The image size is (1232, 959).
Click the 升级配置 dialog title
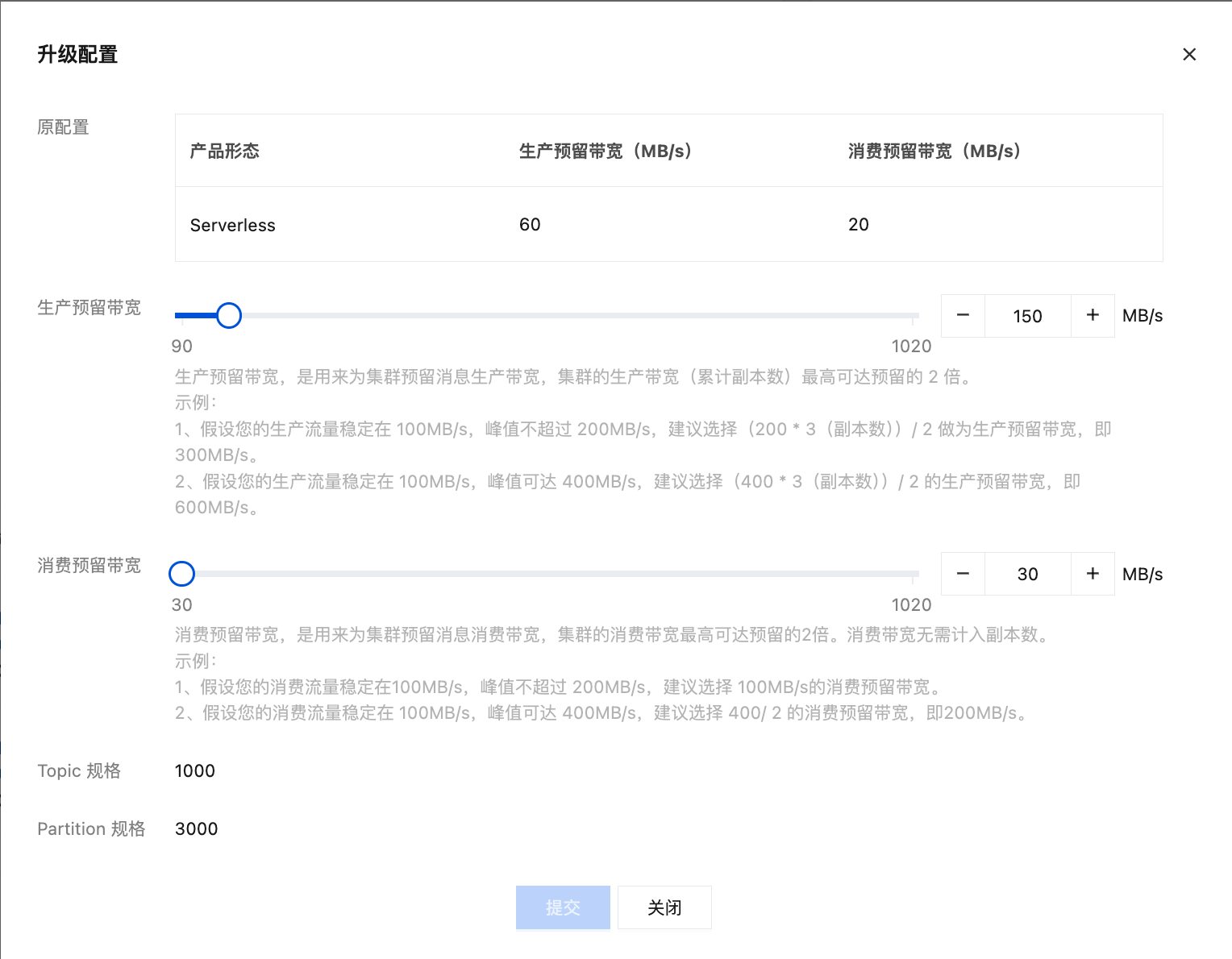coord(77,54)
